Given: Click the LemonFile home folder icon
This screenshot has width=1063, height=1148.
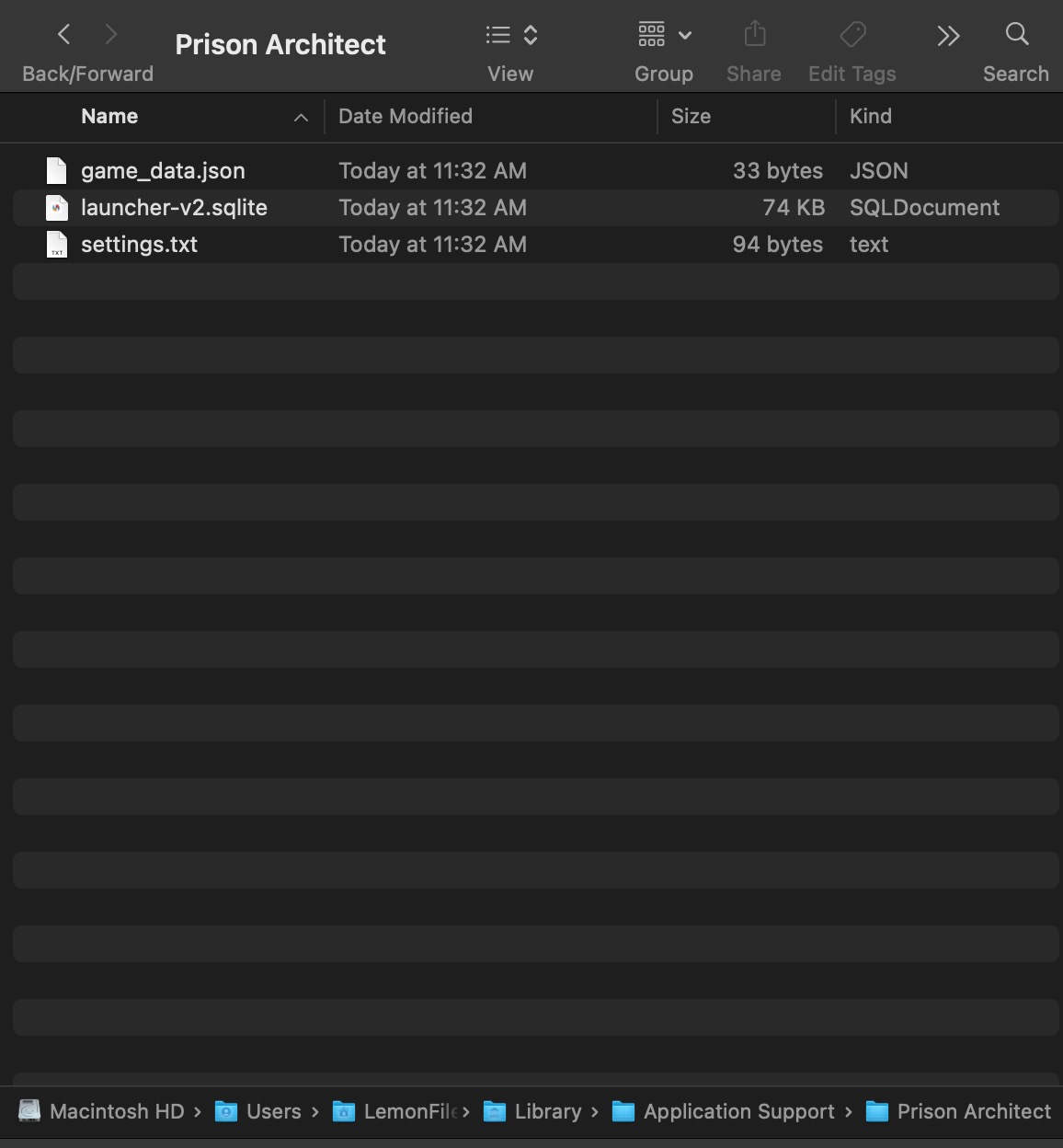Looking at the screenshot, I should (x=344, y=1111).
